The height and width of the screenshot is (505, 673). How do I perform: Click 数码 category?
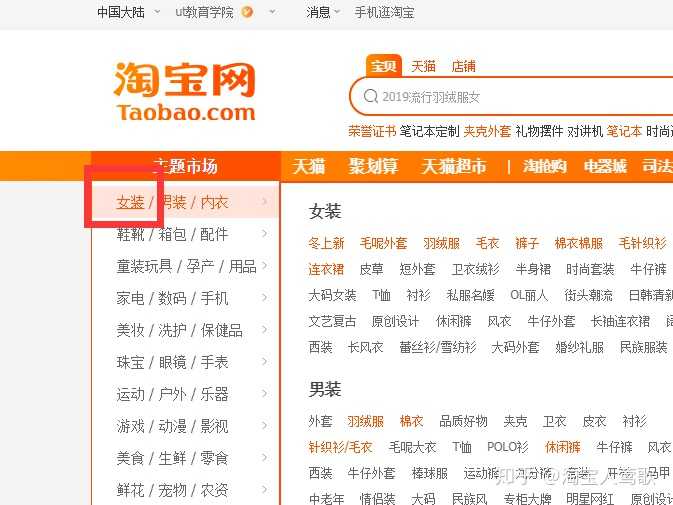point(172,298)
